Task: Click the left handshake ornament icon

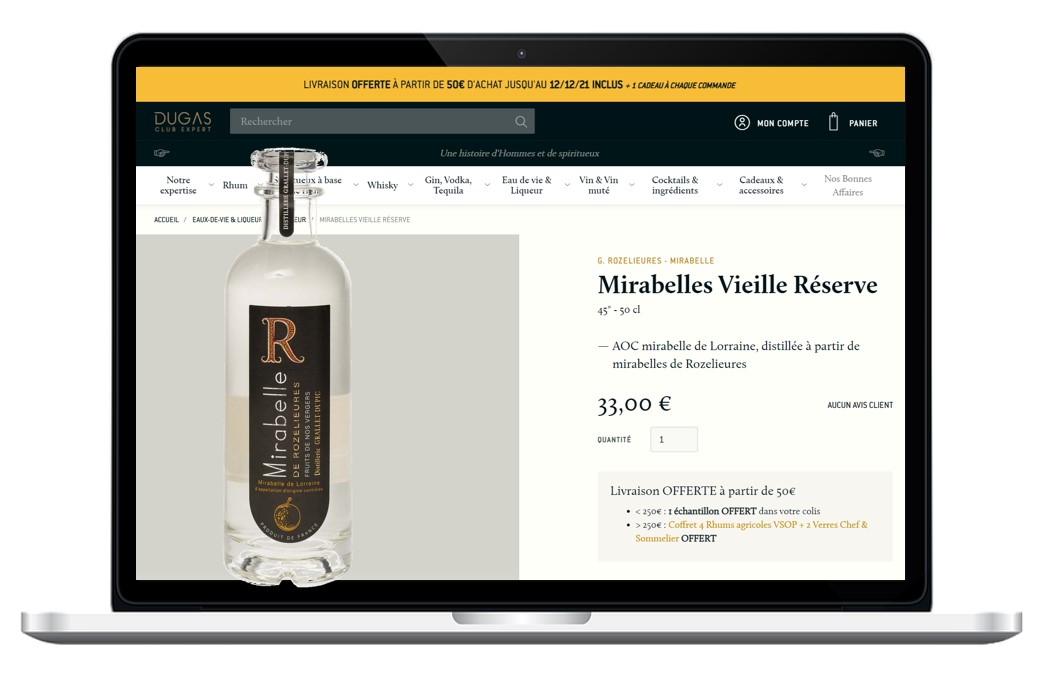Action: coord(161,153)
